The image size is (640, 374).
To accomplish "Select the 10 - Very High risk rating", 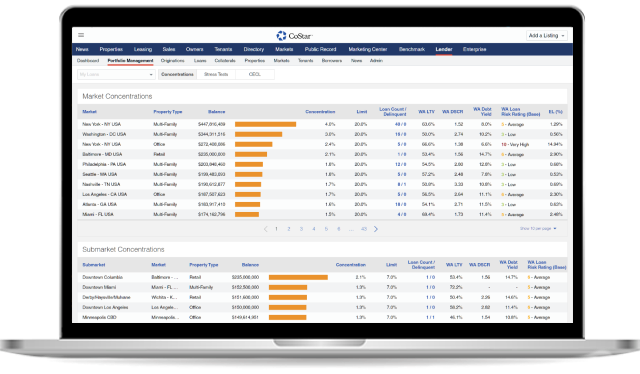I will click(x=515, y=145).
